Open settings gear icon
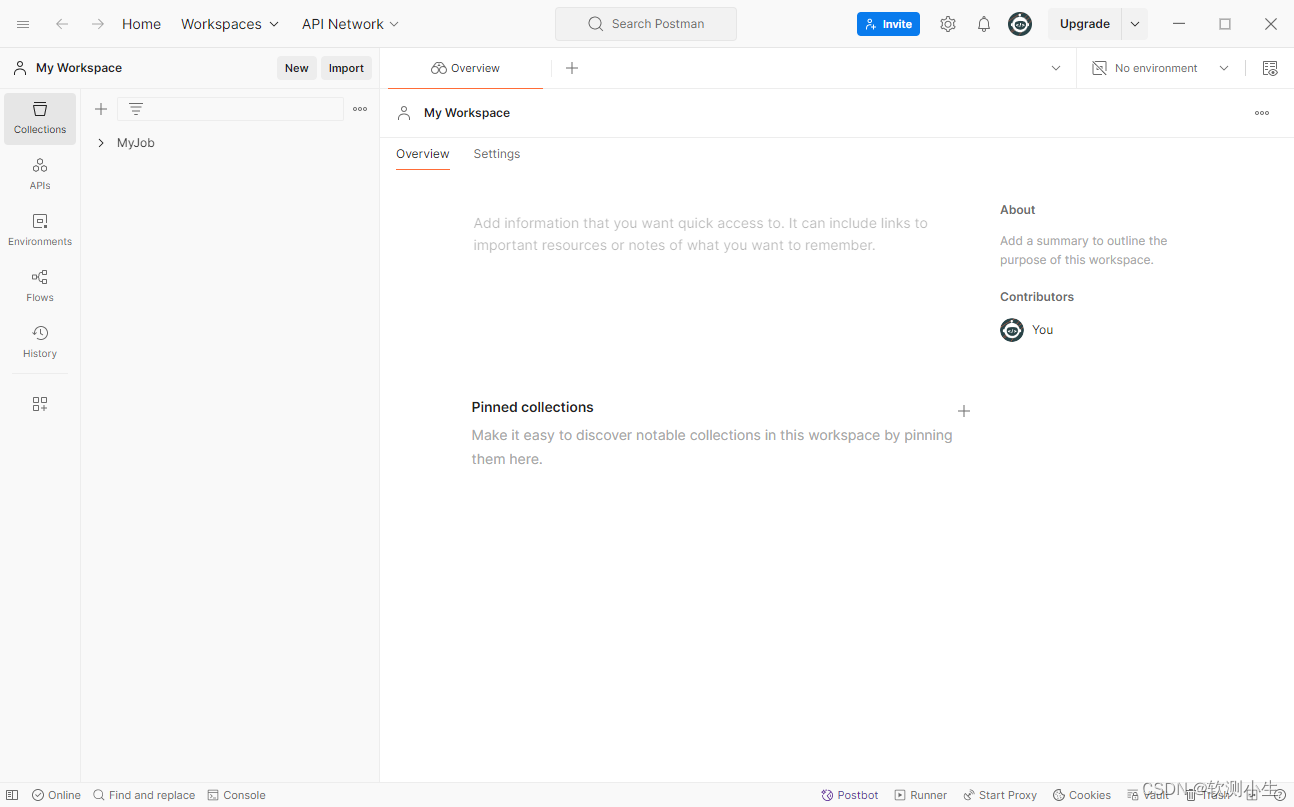Viewport: 1294px width, 807px height. coord(948,24)
